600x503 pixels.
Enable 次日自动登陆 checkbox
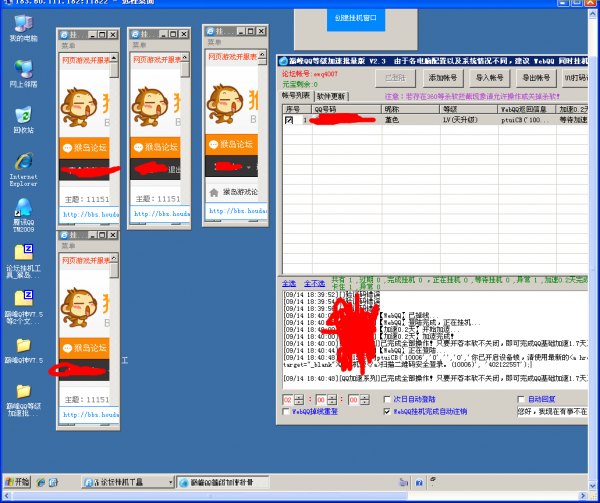point(387,399)
